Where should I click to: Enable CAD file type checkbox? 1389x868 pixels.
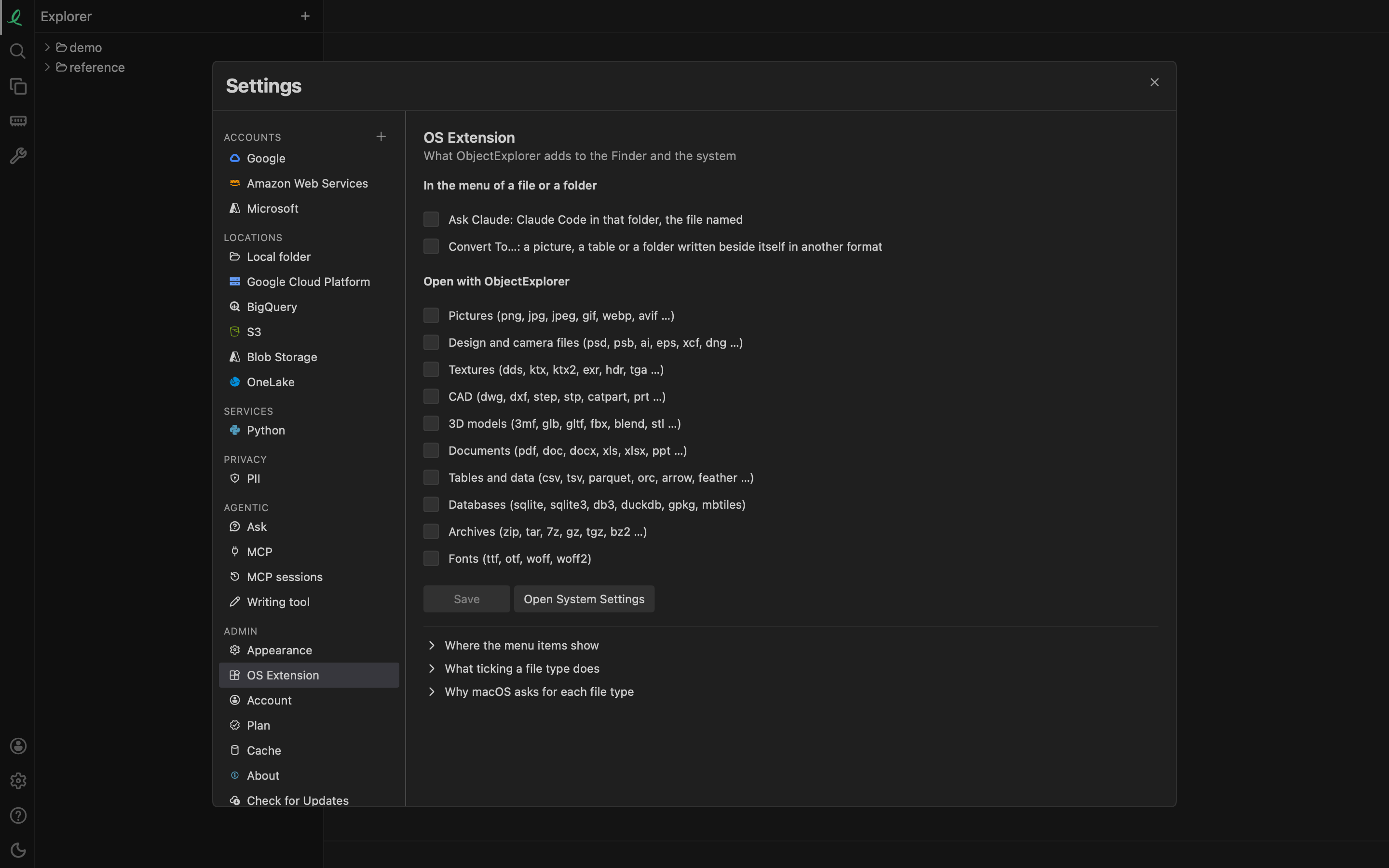point(431,396)
